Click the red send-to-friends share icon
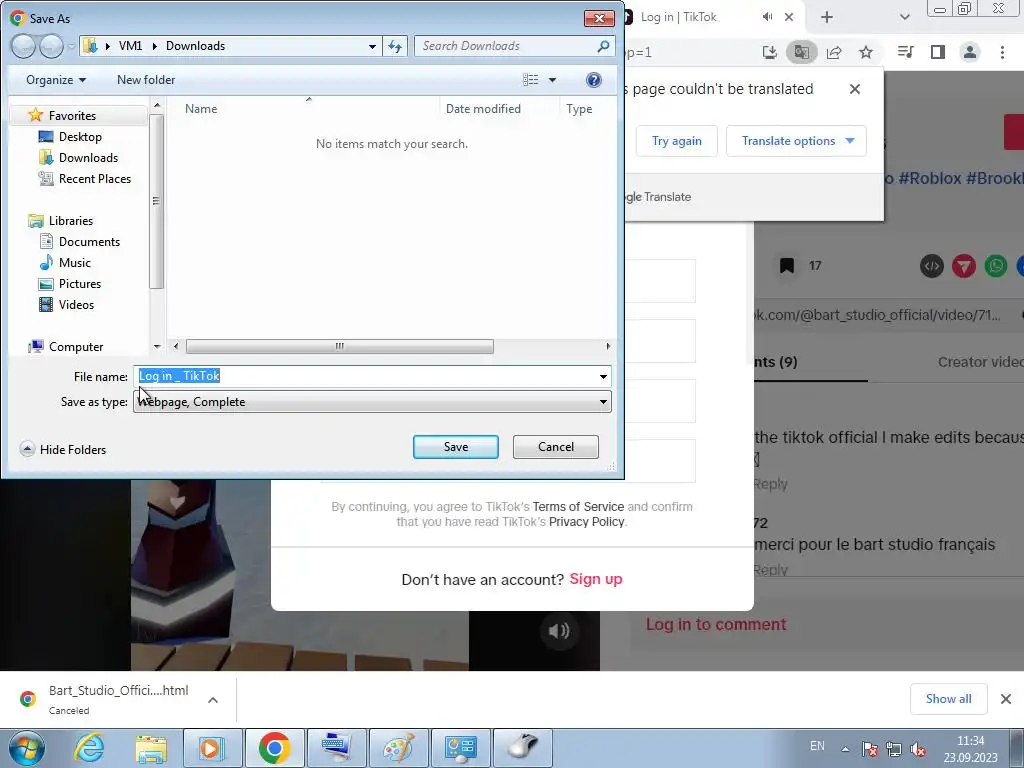The image size is (1024, 768). click(x=964, y=266)
